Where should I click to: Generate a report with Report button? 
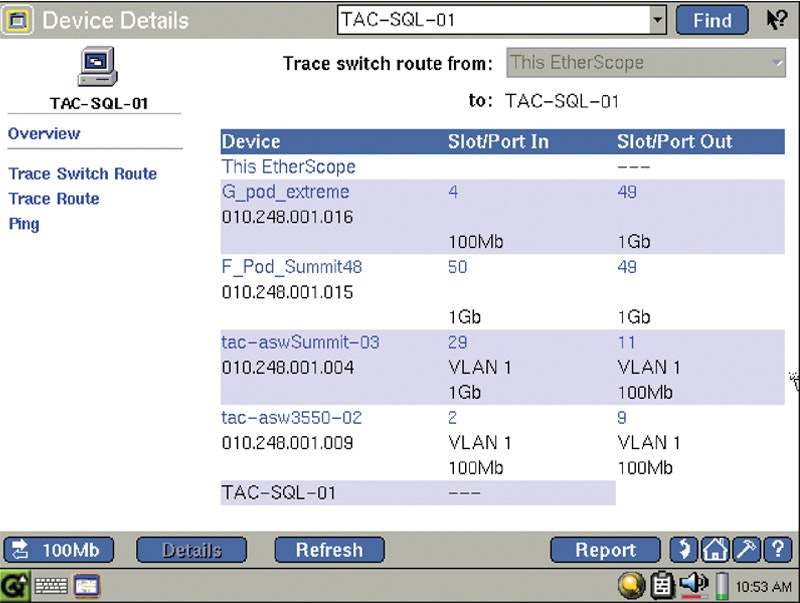[605, 550]
